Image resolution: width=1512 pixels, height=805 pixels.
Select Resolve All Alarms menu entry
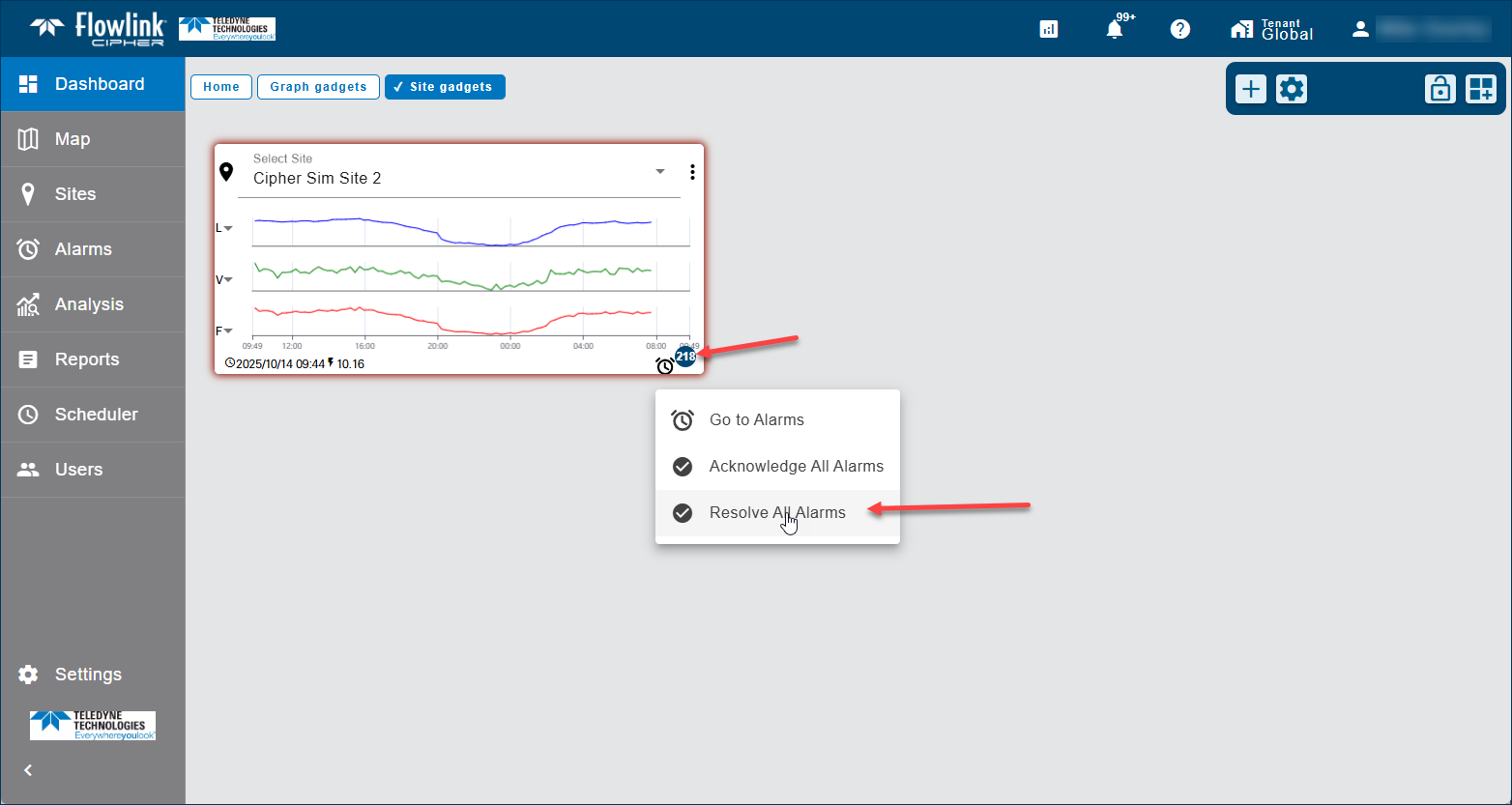click(776, 513)
